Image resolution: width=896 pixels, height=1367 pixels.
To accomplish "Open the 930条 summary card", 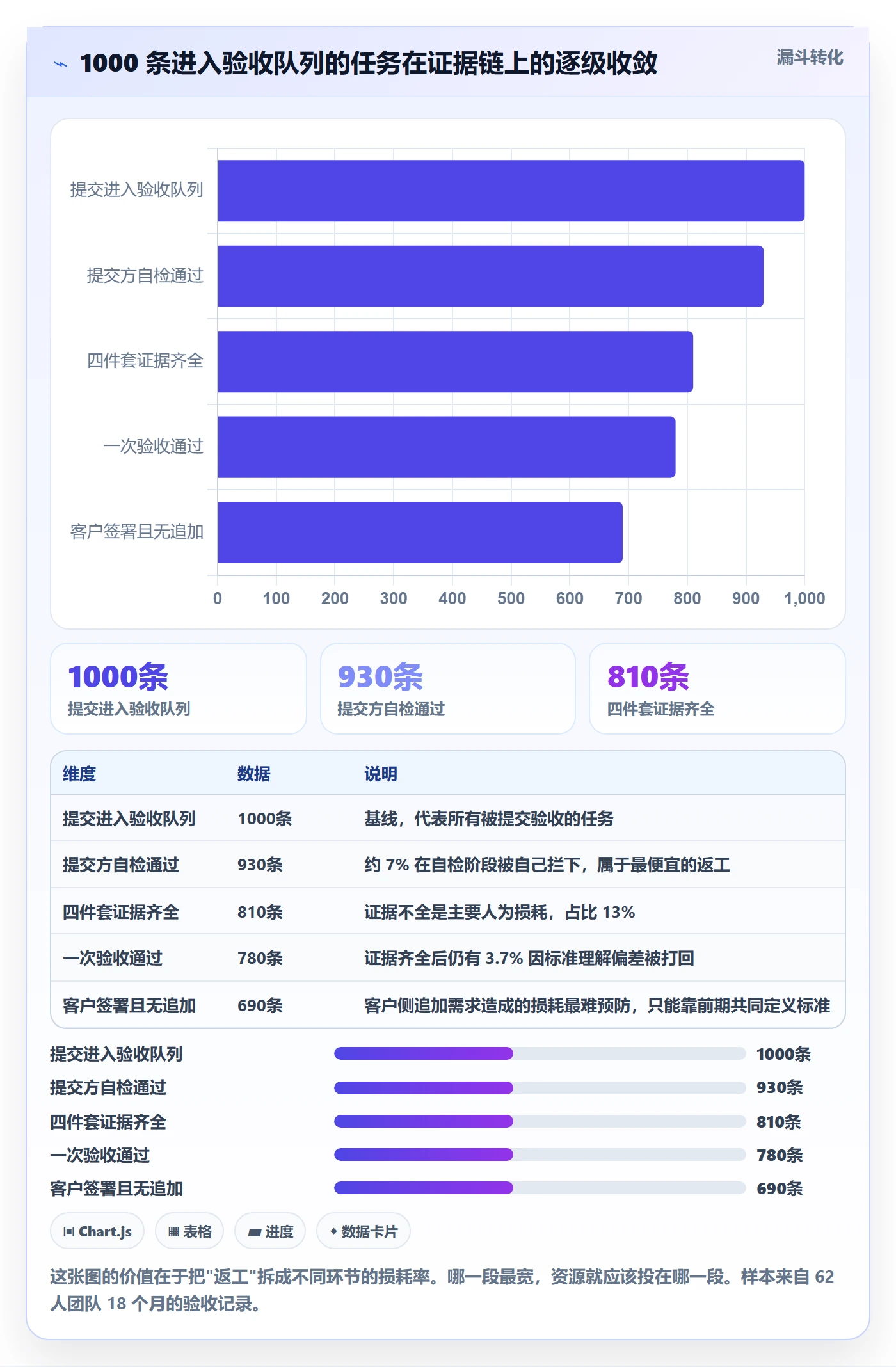I will click(448, 689).
